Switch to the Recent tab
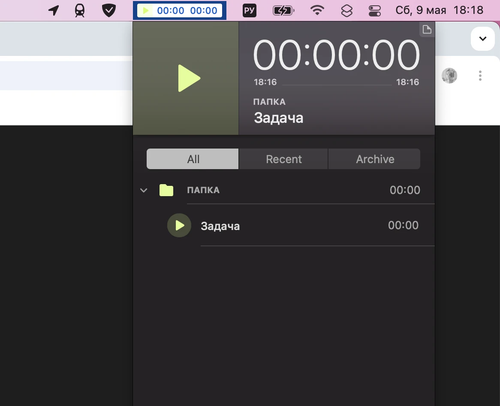The width and height of the screenshot is (500, 406). pyautogui.click(x=284, y=159)
